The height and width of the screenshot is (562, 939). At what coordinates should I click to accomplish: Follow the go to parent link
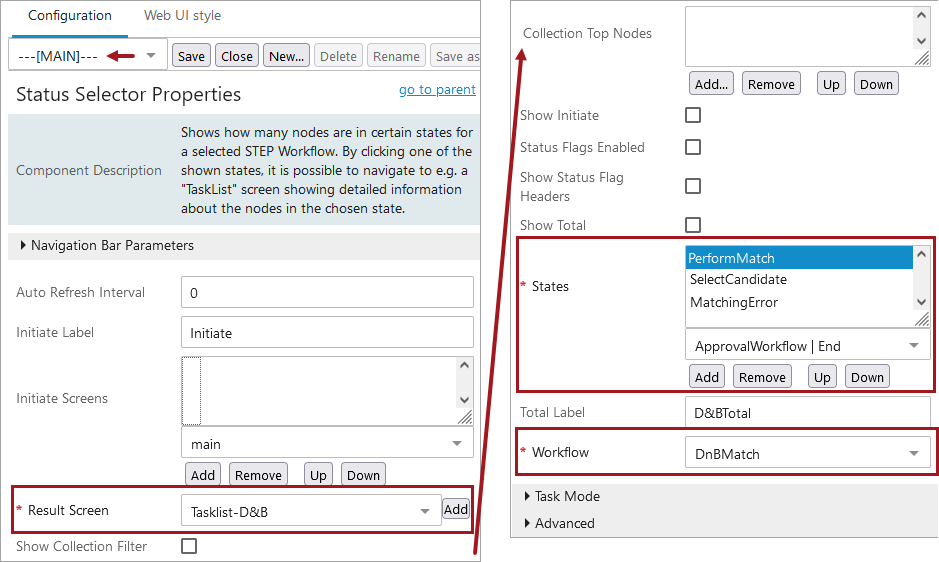[437, 89]
